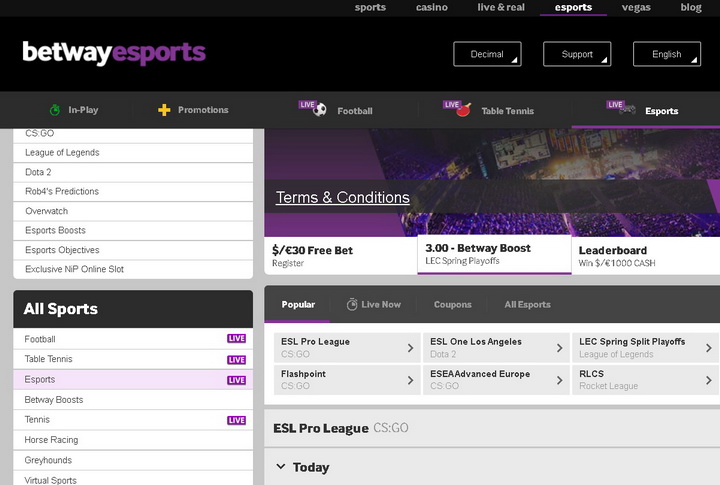The image size is (720, 485).
Task: Open the blog top menu item
Action: click(x=691, y=7)
